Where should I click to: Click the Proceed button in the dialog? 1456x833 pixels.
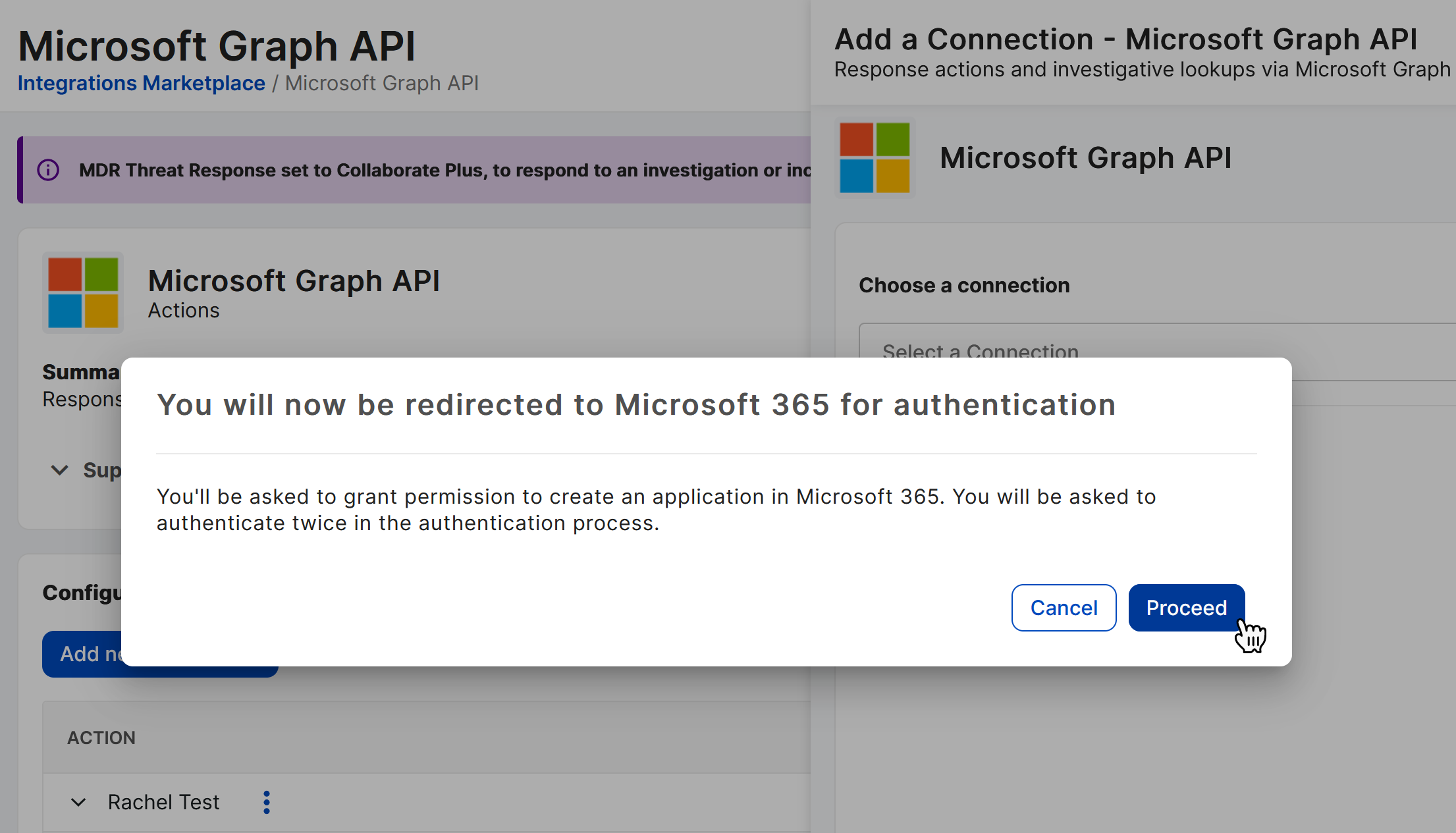tap(1186, 607)
